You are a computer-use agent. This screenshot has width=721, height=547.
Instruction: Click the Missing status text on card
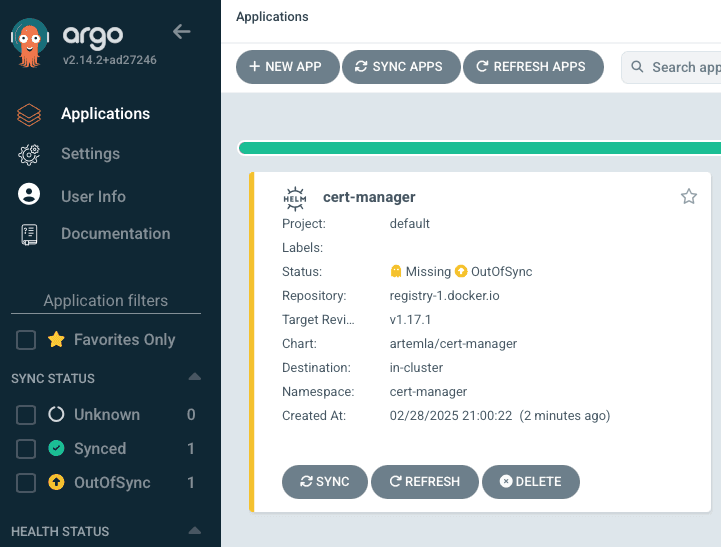coord(428,272)
